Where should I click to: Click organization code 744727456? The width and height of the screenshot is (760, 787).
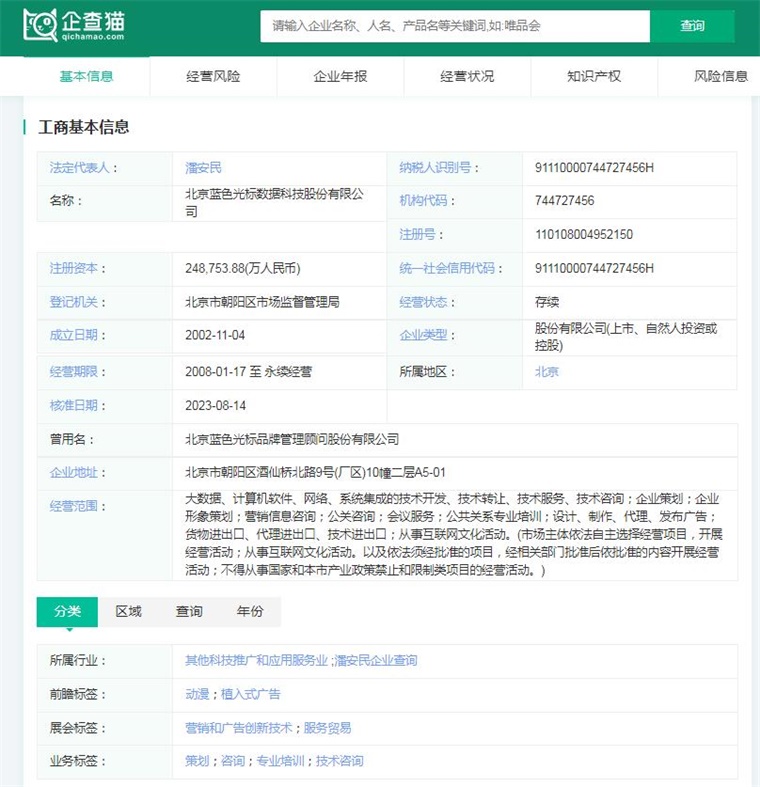pyautogui.click(x=565, y=201)
